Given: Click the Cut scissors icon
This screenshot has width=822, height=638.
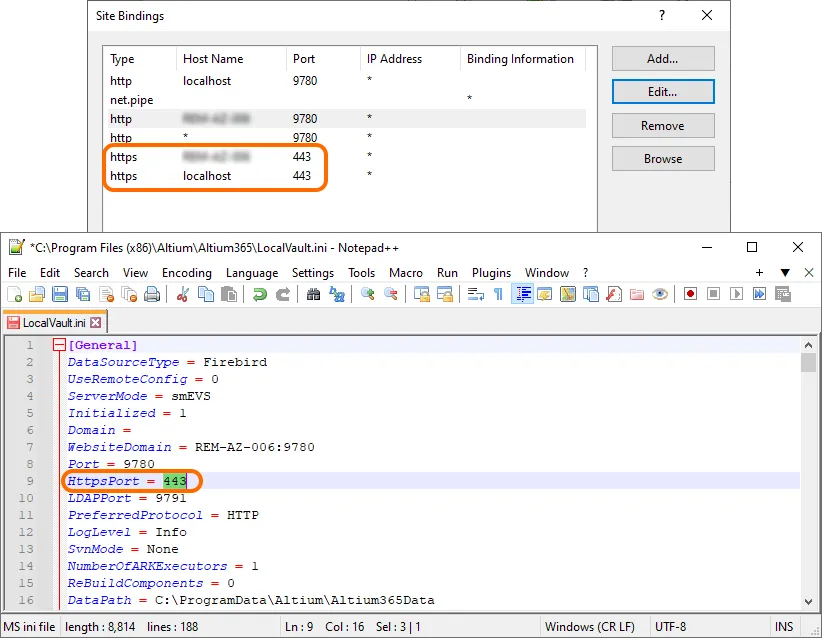Looking at the screenshot, I should 182,294.
